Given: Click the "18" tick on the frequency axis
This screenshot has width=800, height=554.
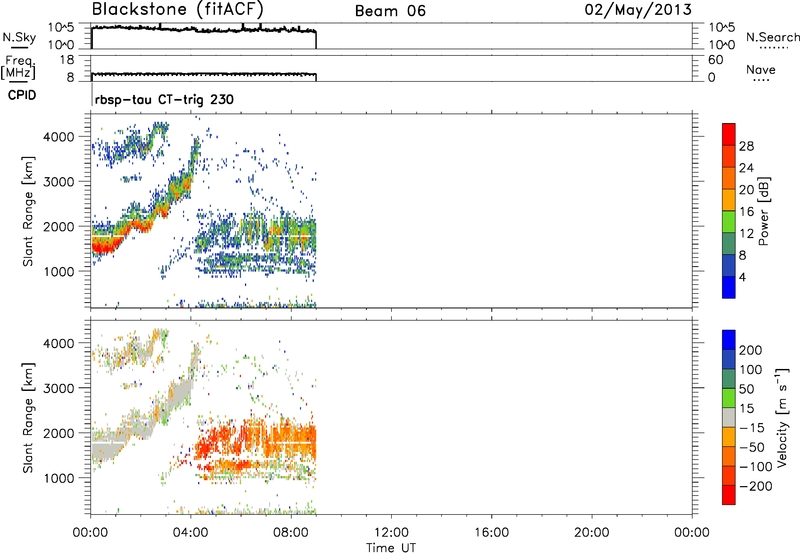Looking at the screenshot, I should [x=67, y=60].
